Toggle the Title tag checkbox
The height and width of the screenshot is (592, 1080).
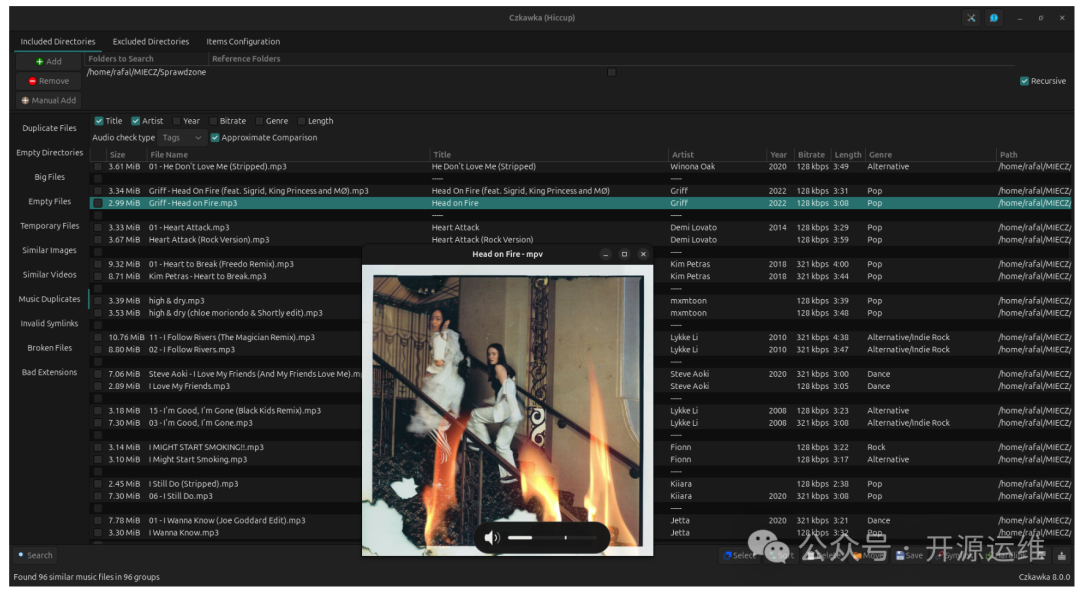98,121
